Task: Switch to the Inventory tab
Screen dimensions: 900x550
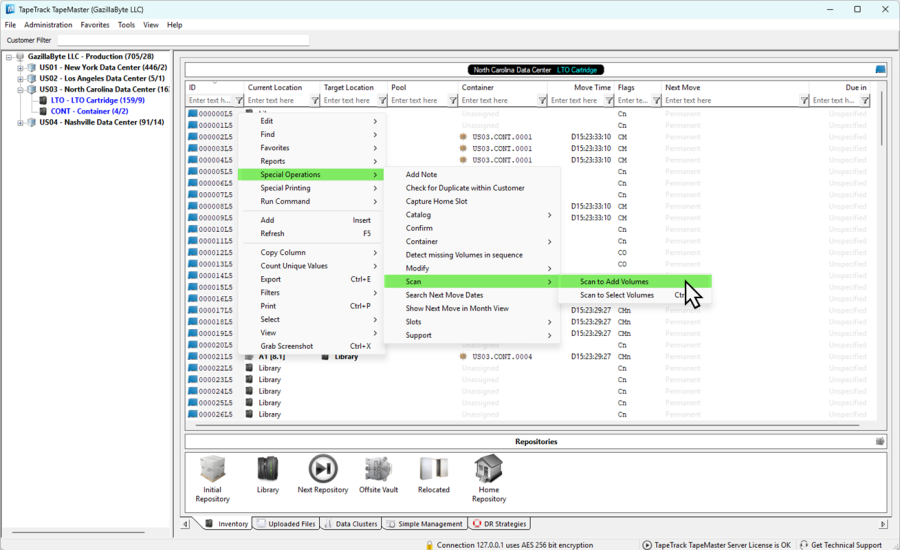Action: pyautogui.click(x=227, y=524)
